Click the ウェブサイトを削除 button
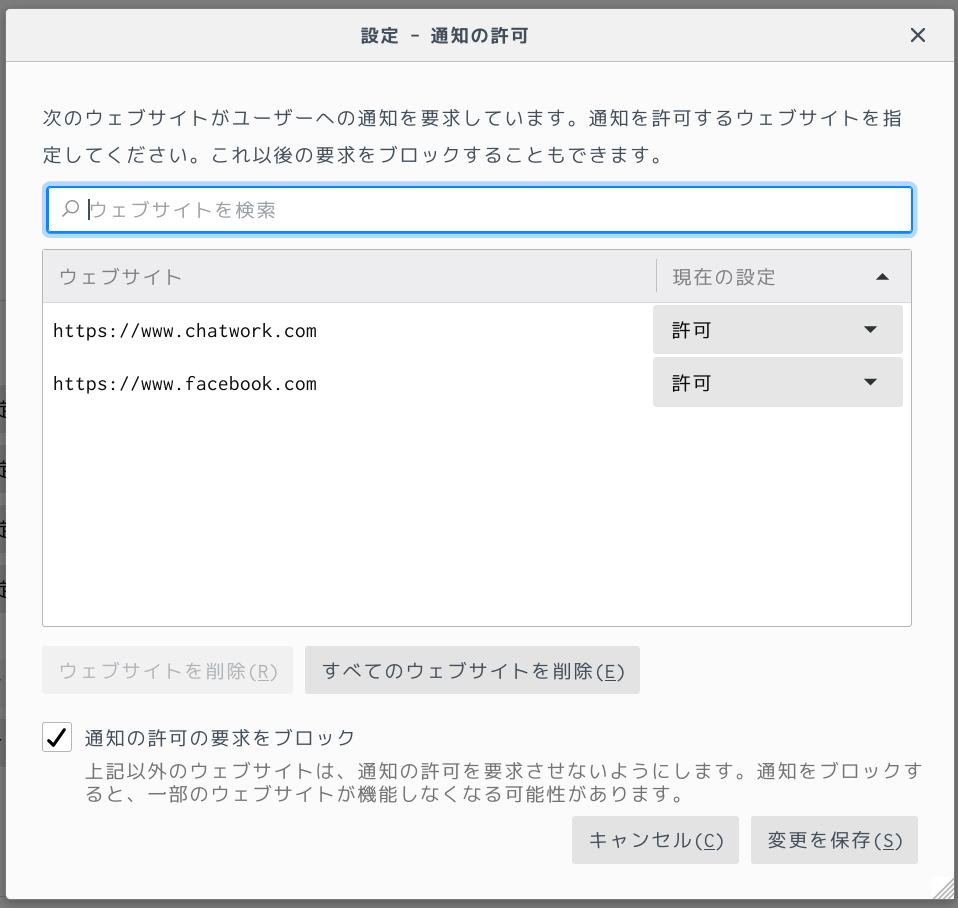 [167, 670]
